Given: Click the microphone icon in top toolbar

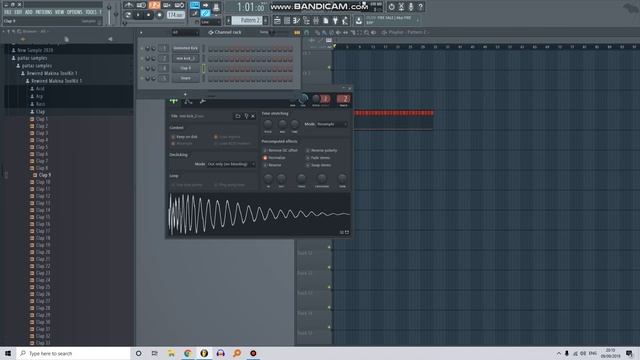Looking at the screenshot, I should tap(411, 7).
